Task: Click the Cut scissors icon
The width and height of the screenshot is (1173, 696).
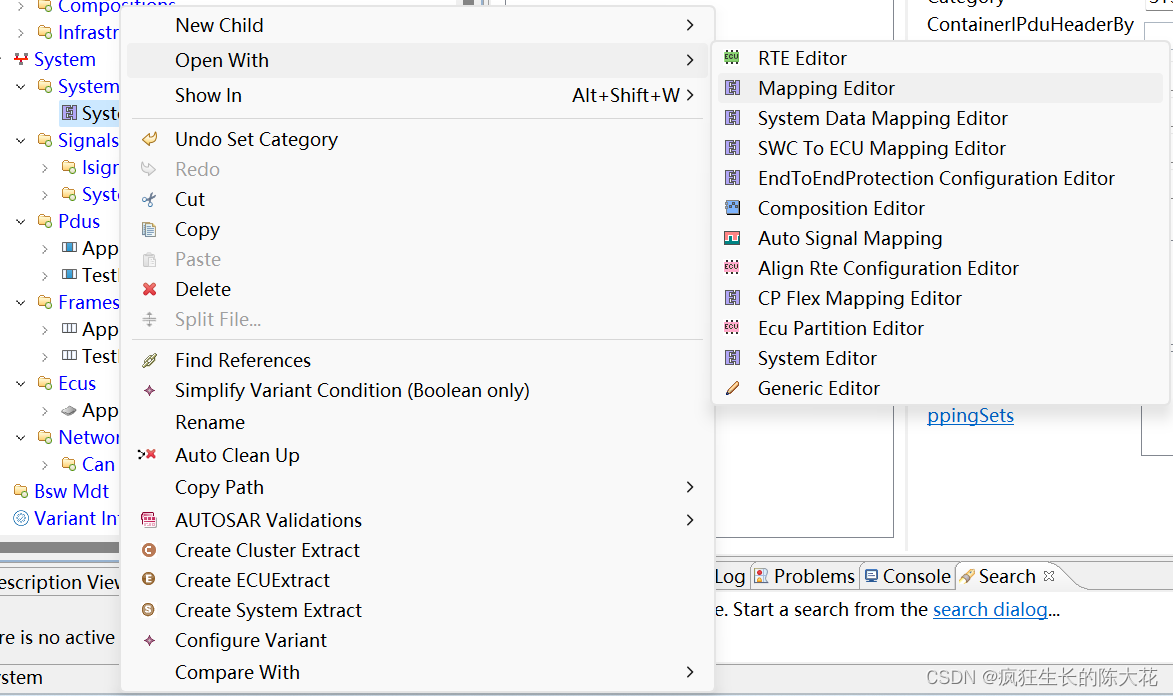Action: click(150, 199)
